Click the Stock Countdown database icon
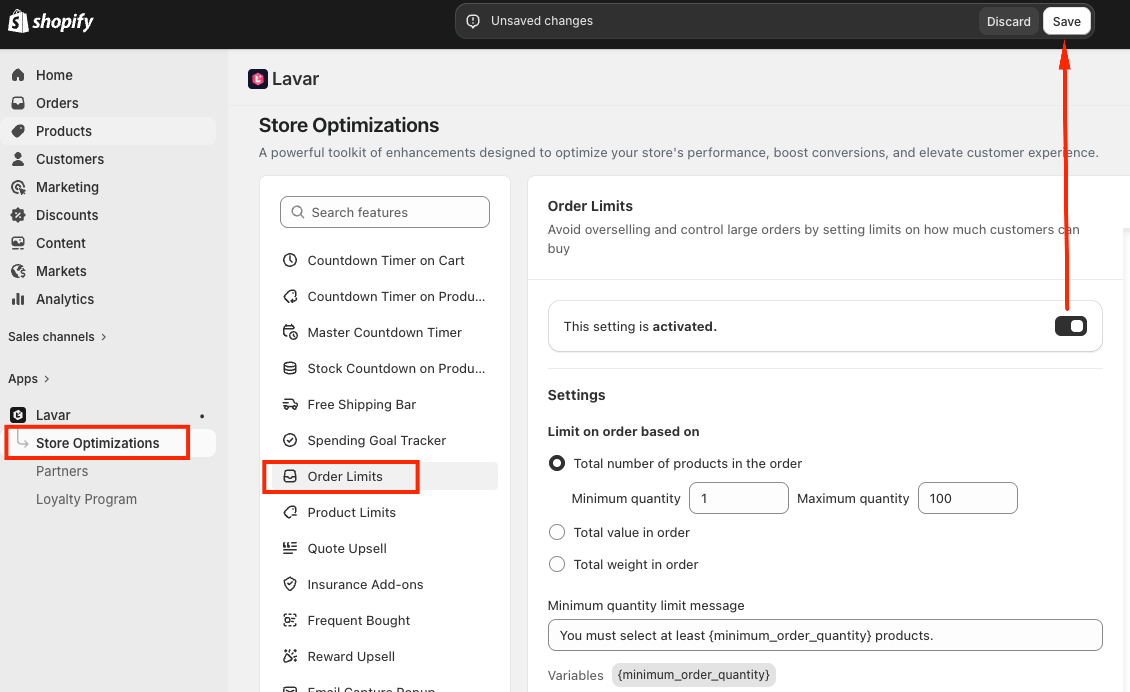The height and width of the screenshot is (692, 1130). point(290,368)
